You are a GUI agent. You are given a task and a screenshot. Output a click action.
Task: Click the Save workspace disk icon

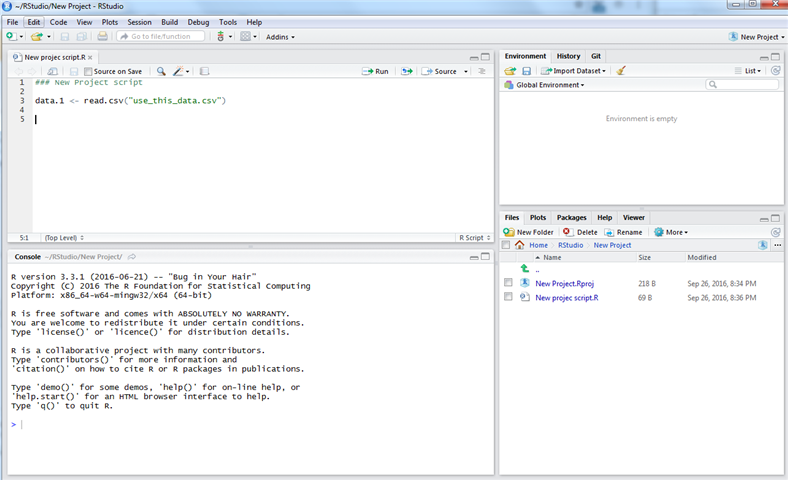(x=526, y=71)
